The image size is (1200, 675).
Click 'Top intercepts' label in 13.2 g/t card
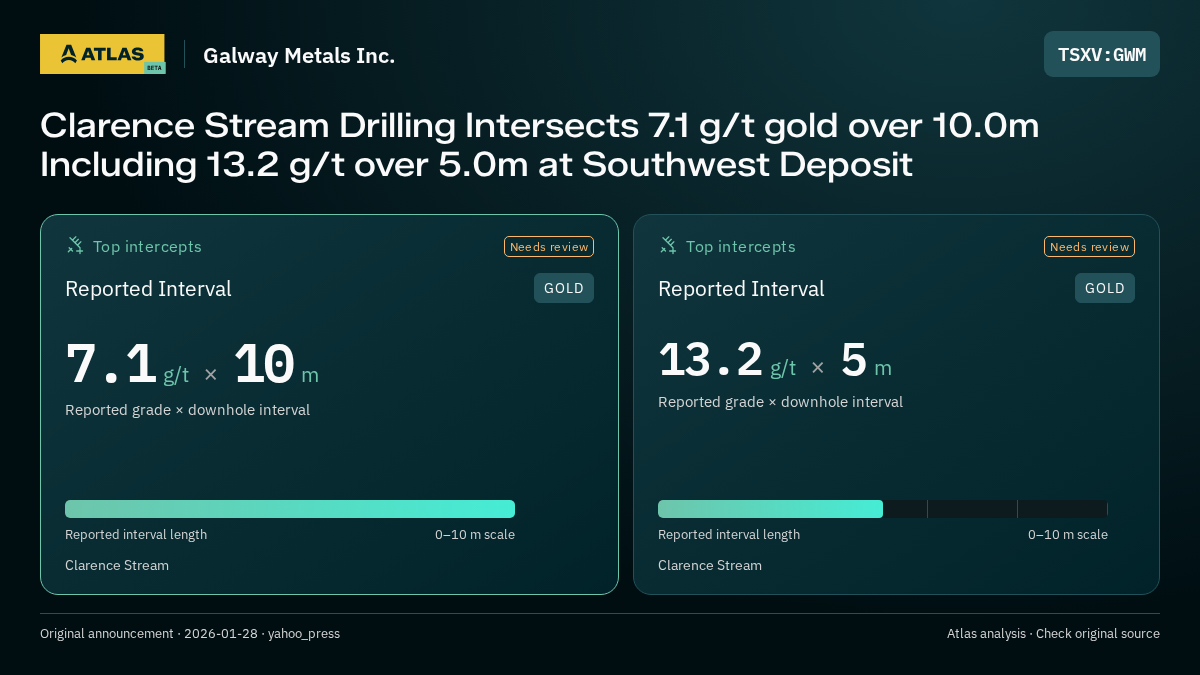(x=740, y=246)
